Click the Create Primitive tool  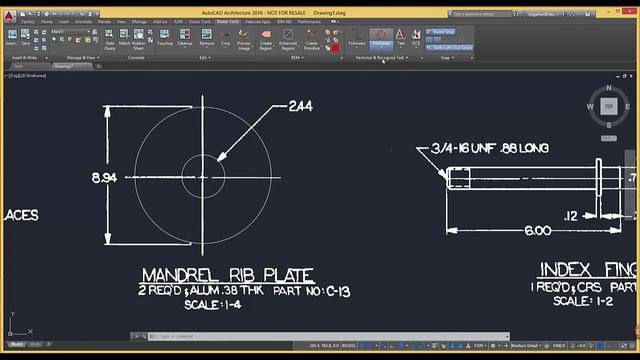pos(311,40)
